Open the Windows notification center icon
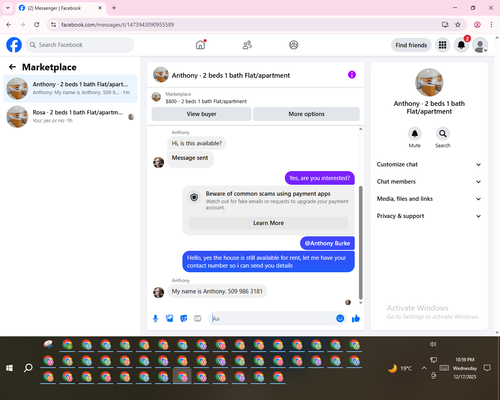 (487, 368)
